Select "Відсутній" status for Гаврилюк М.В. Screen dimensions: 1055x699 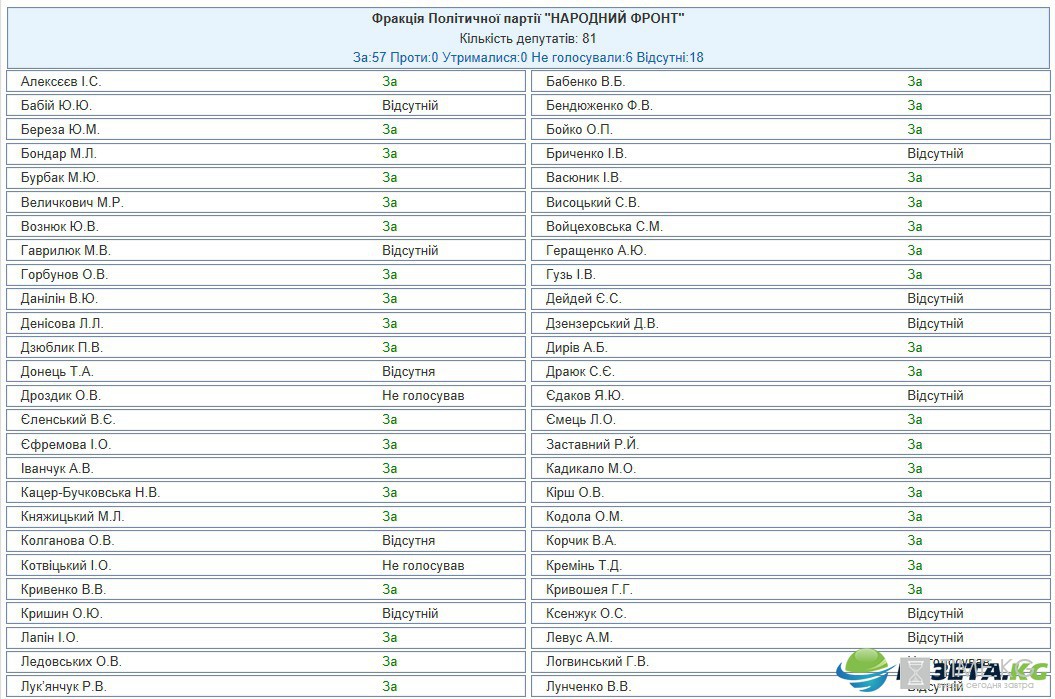click(x=410, y=251)
